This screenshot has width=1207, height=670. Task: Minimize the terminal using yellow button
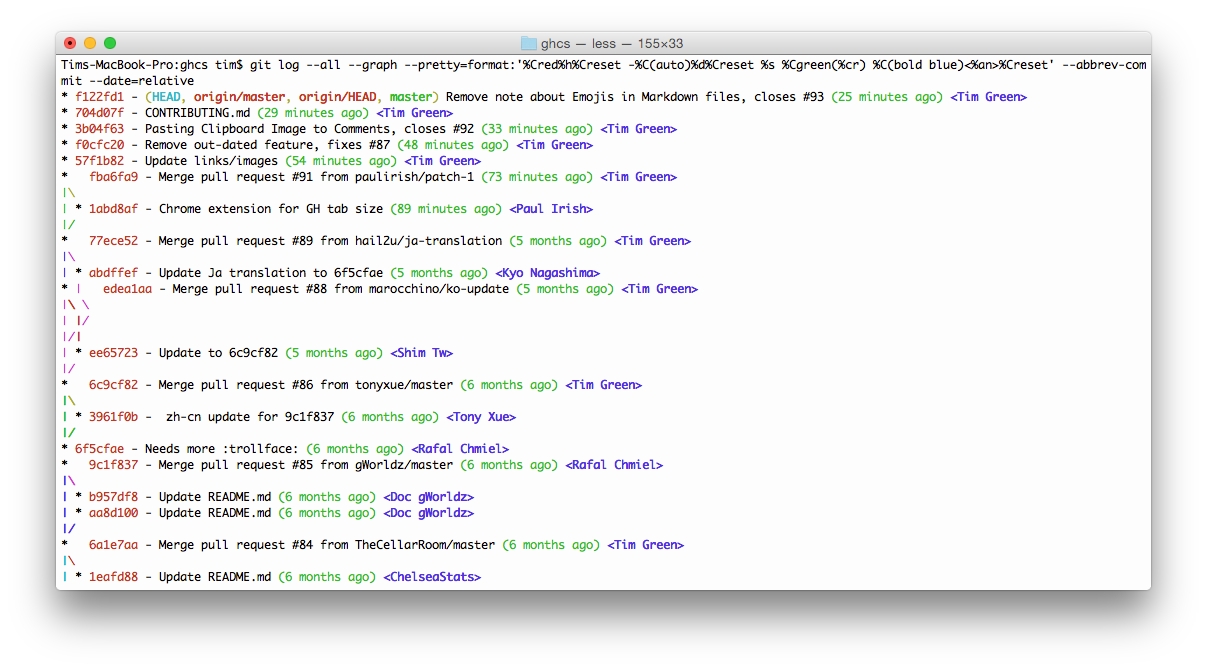(90, 43)
